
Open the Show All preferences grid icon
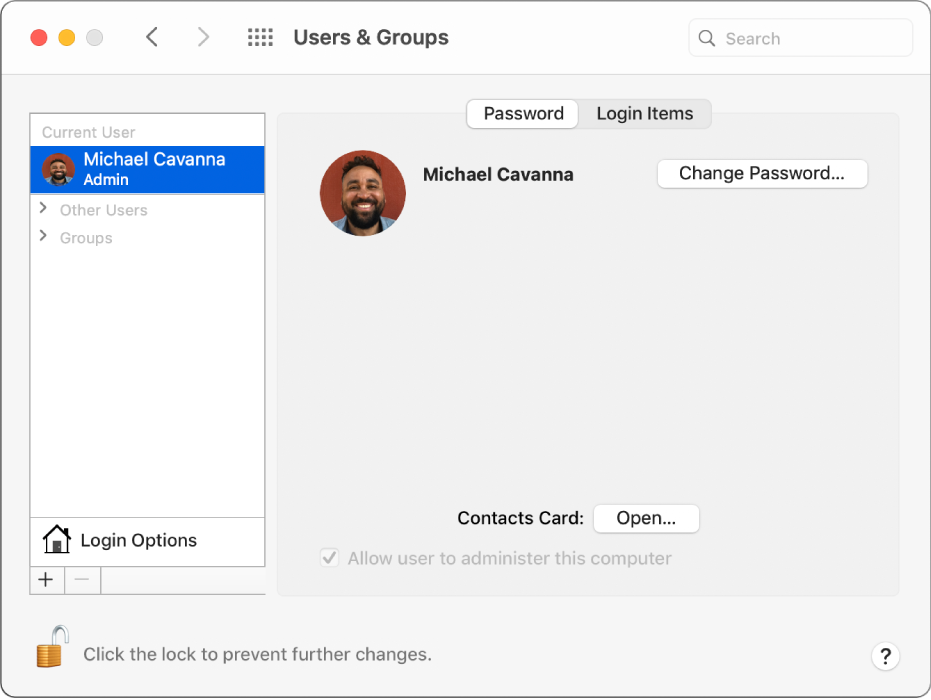point(260,37)
